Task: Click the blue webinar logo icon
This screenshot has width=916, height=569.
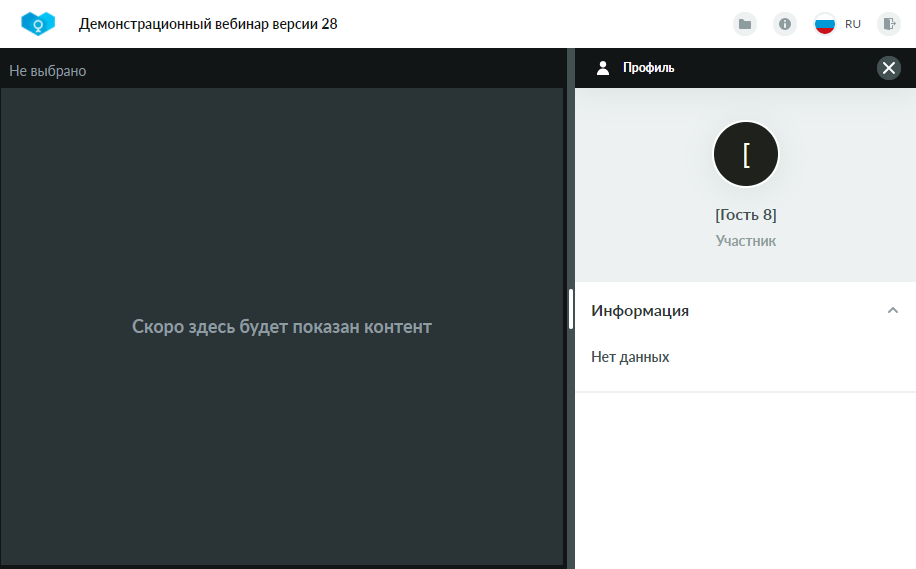Action: (x=38, y=24)
